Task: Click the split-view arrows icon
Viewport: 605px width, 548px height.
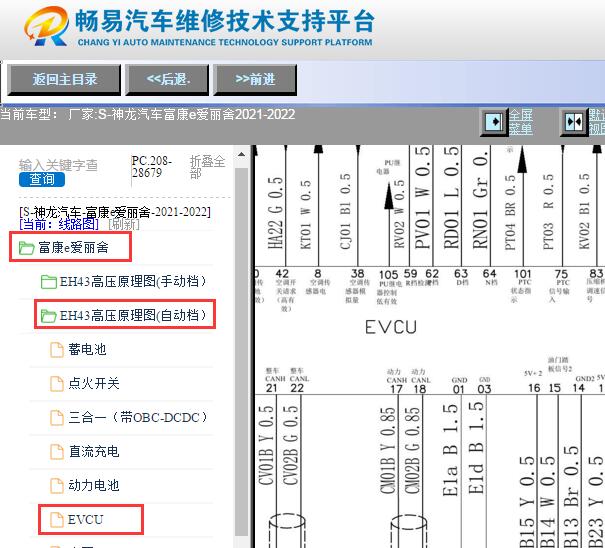Action: (573, 122)
